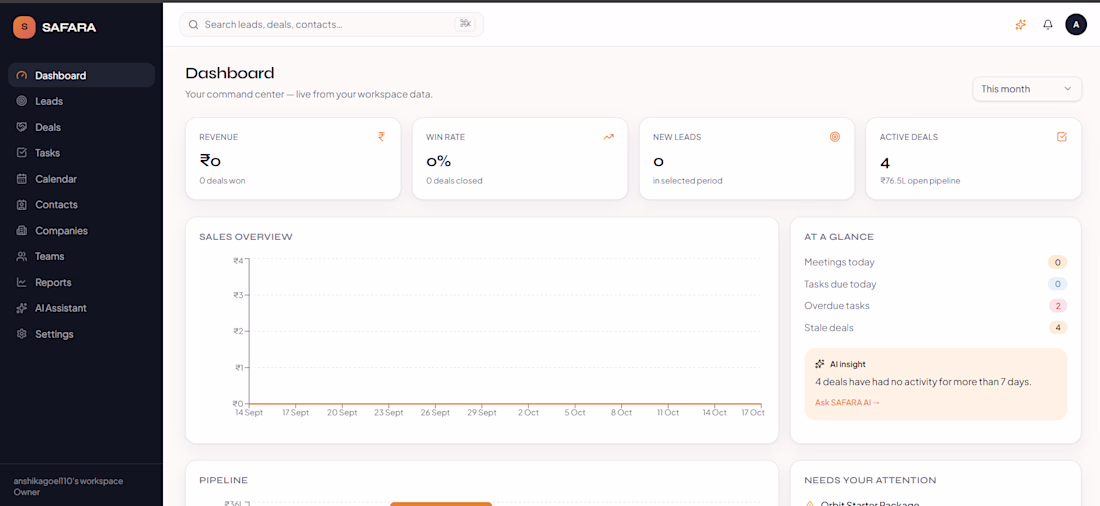Viewport: 1100px width, 506px height.
Task: Click the Overdue tasks count badge
Action: 1057,306
